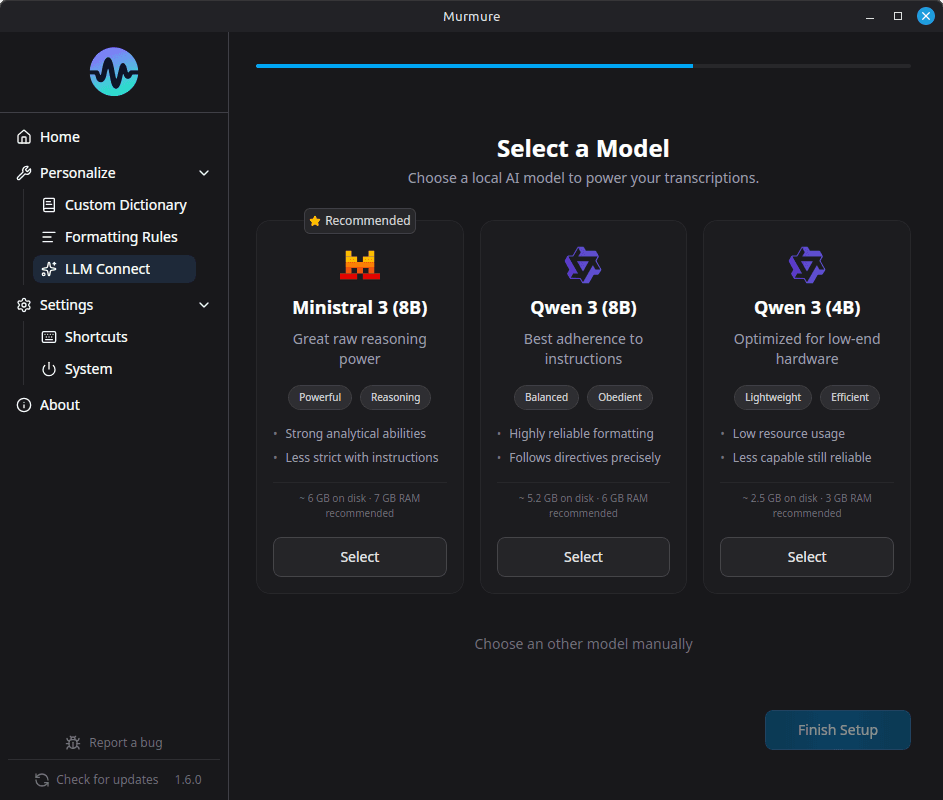Open Custom Dictionary page

125,205
